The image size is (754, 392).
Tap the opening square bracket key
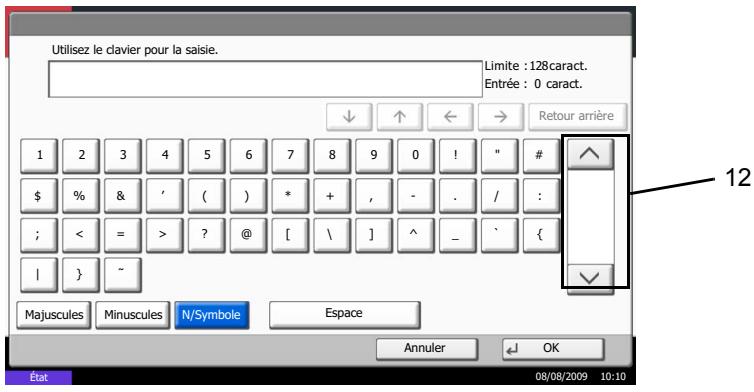click(290, 235)
